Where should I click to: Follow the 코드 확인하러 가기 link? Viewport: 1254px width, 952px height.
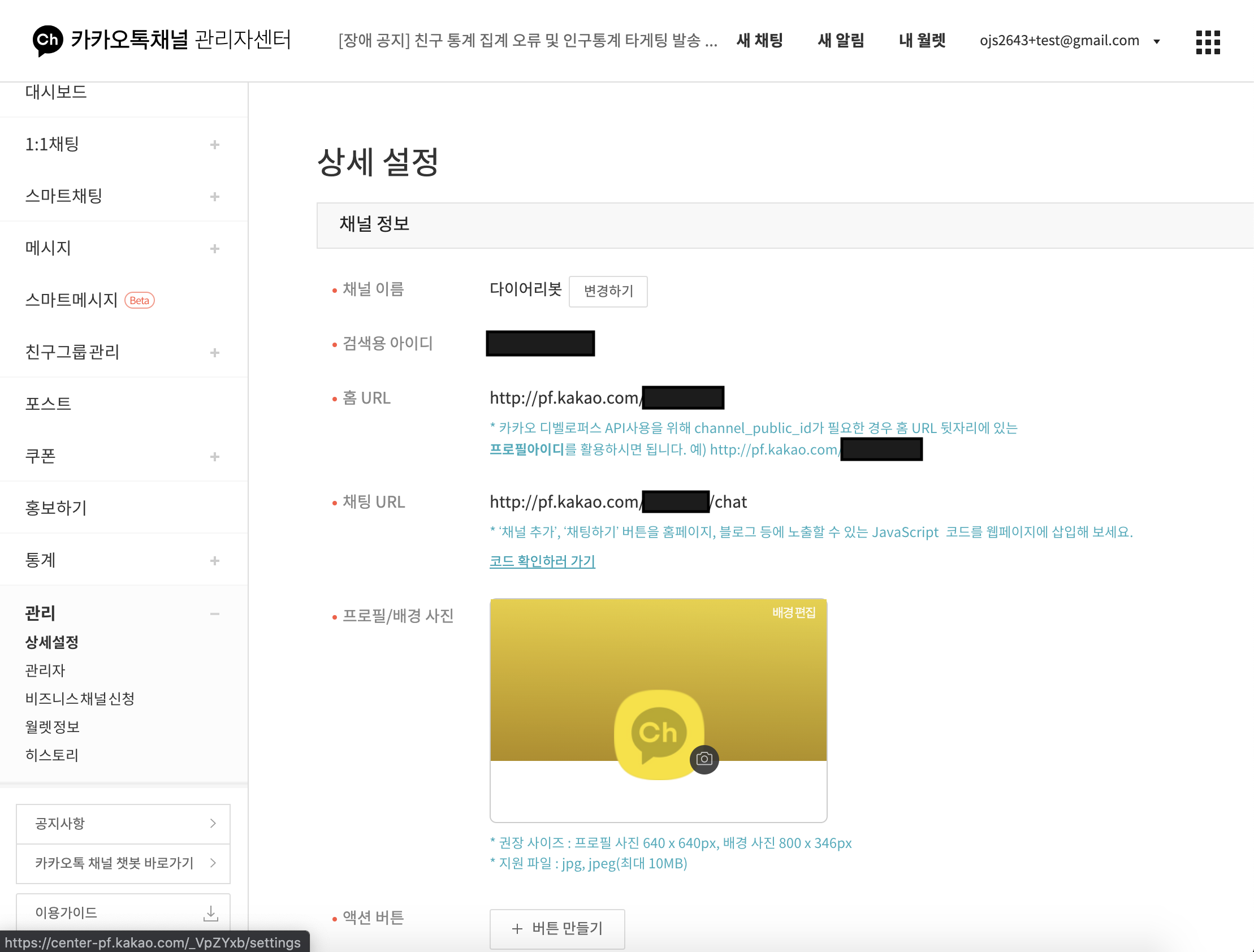(x=542, y=561)
